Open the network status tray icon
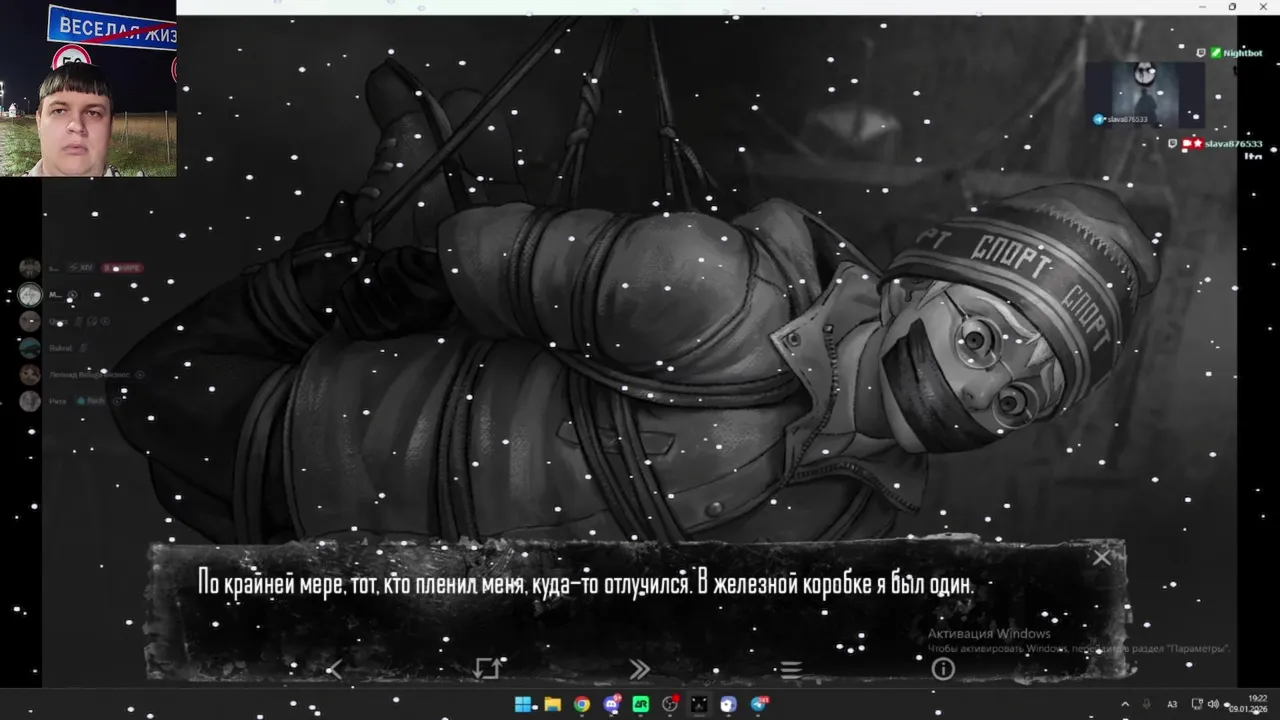This screenshot has height=720, width=1280. pyautogui.click(x=1197, y=704)
